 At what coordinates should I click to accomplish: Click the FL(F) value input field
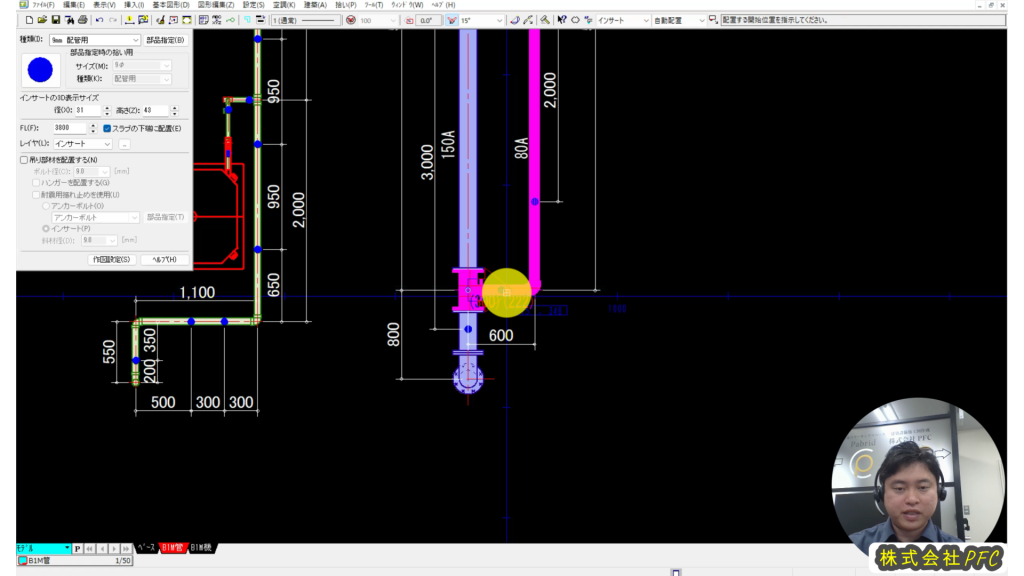click(x=68, y=128)
